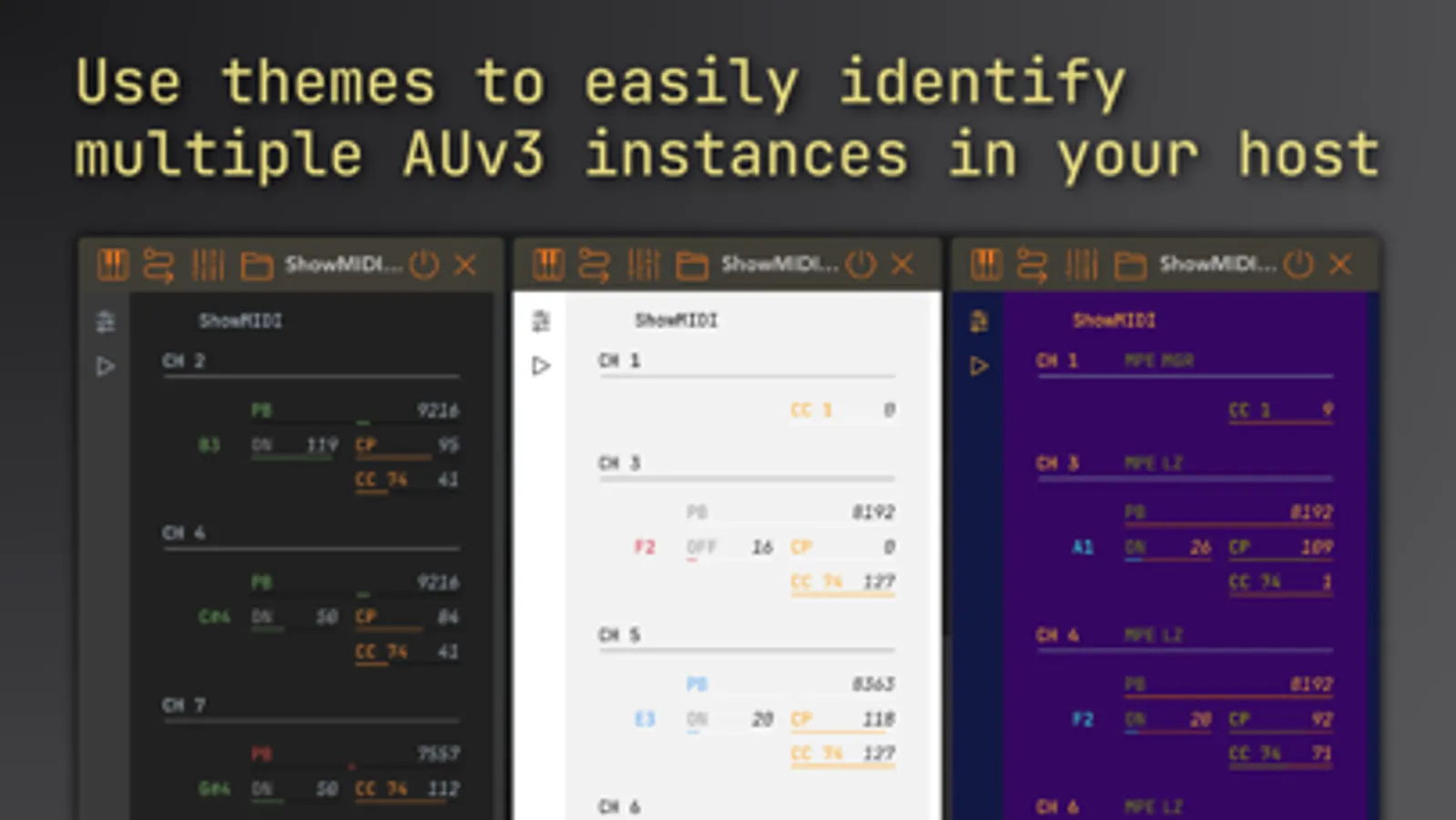1456x820 pixels.
Task: Open folder icon in dark-theme window toolbar
Action: (256, 266)
